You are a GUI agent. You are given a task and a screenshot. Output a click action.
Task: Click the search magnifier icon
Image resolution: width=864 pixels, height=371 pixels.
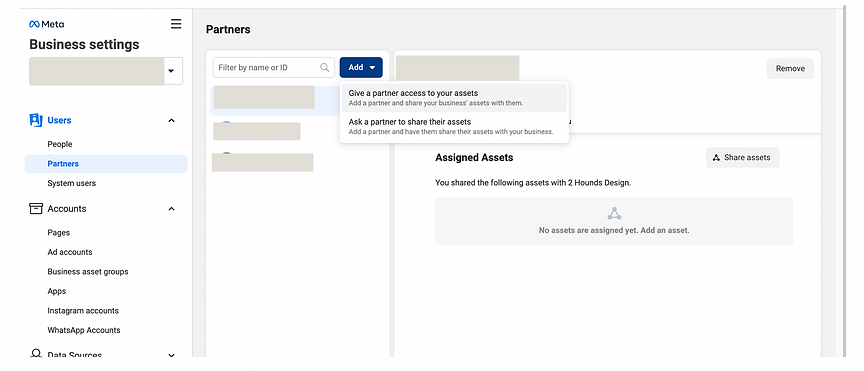pyautogui.click(x=325, y=67)
